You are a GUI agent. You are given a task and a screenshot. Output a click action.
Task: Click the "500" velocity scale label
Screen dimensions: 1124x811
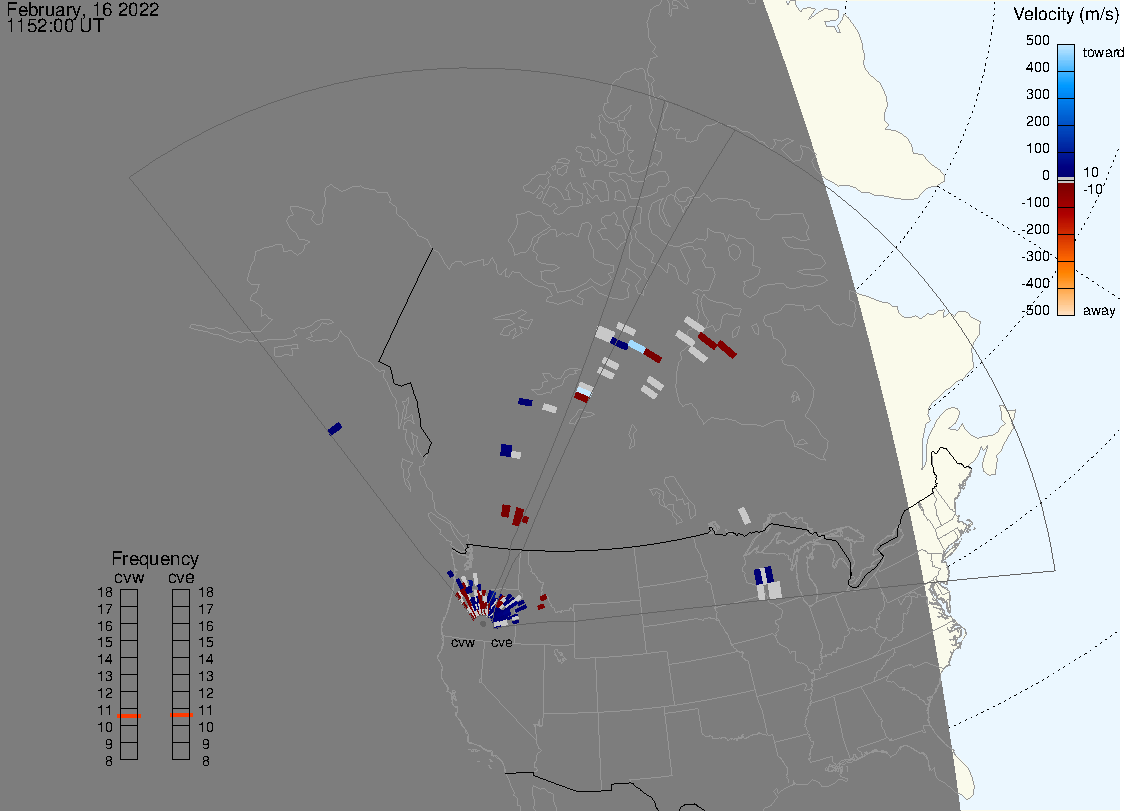pyautogui.click(x=1037, y=40)
